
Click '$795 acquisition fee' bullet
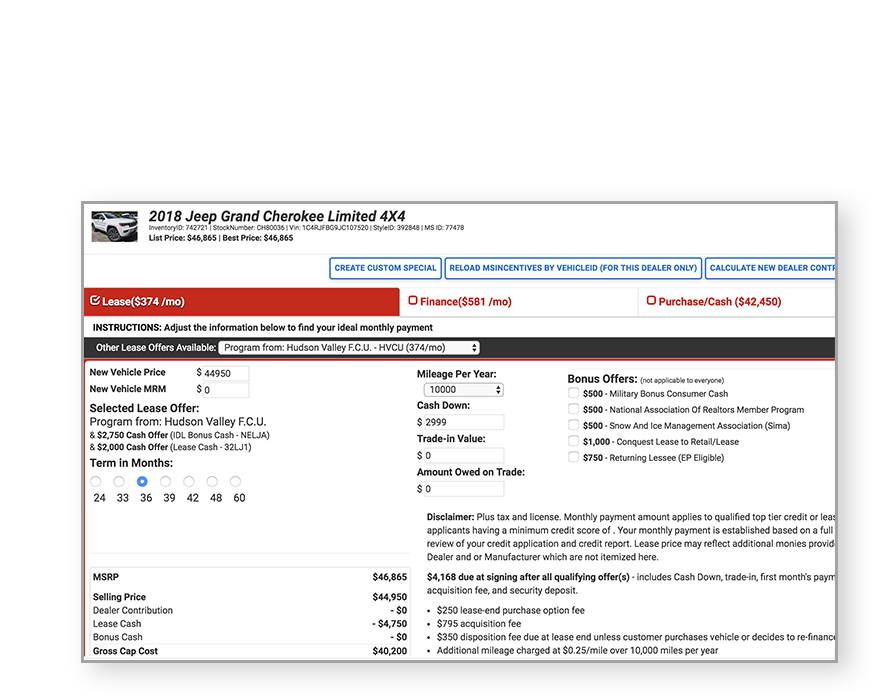click(x=479, y=624)
